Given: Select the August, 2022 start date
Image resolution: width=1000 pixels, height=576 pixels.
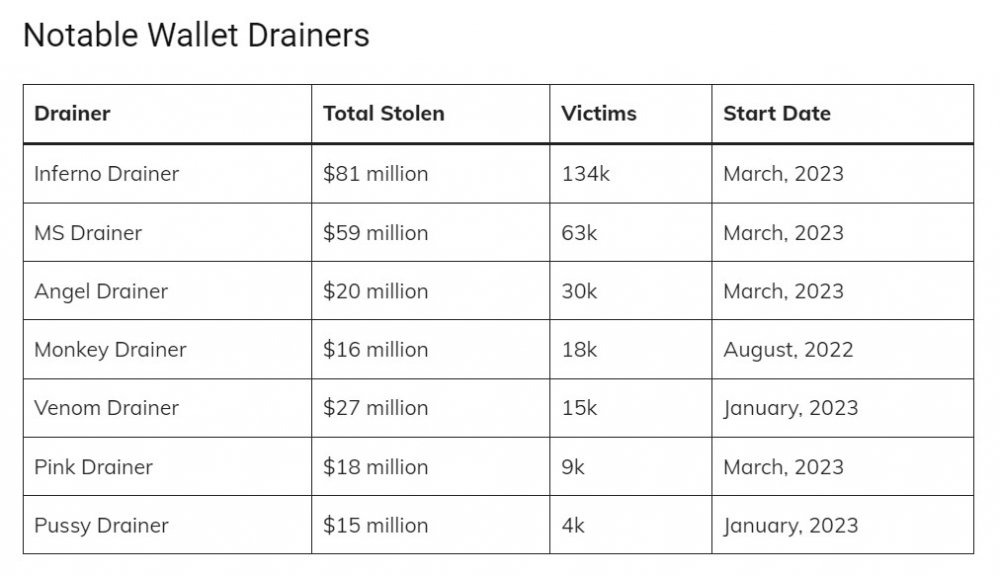Looking at the screenshot, I should click(788, 350).
